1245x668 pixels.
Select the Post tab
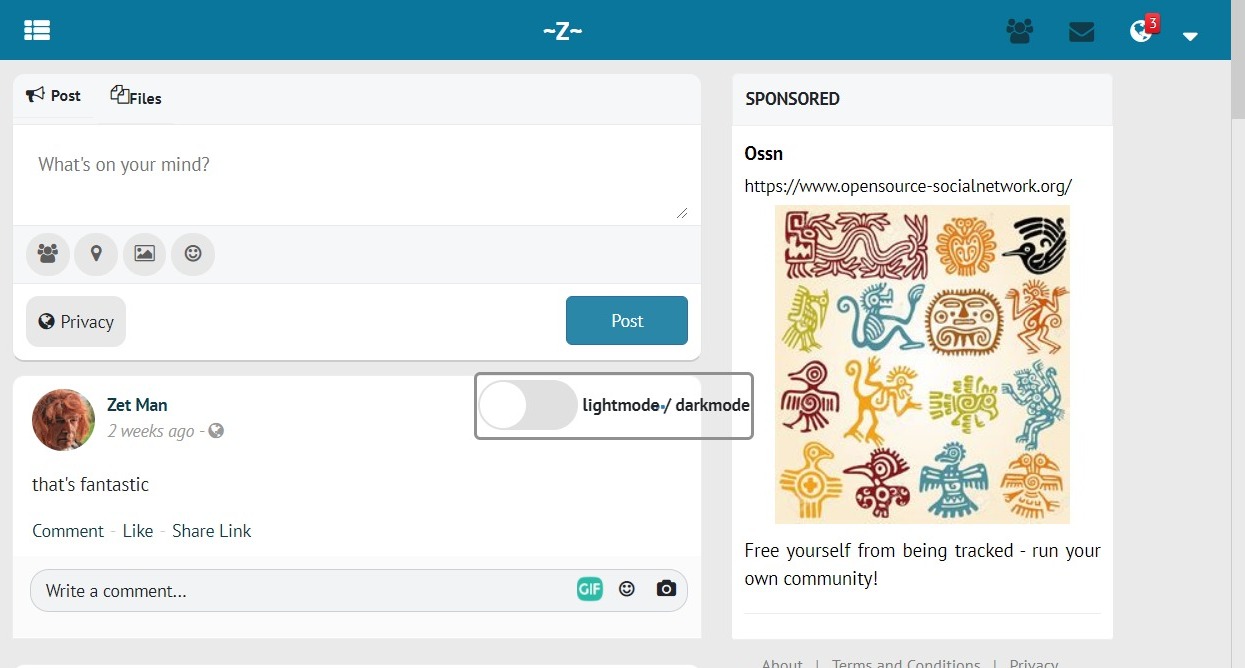(x=54, y=96)
